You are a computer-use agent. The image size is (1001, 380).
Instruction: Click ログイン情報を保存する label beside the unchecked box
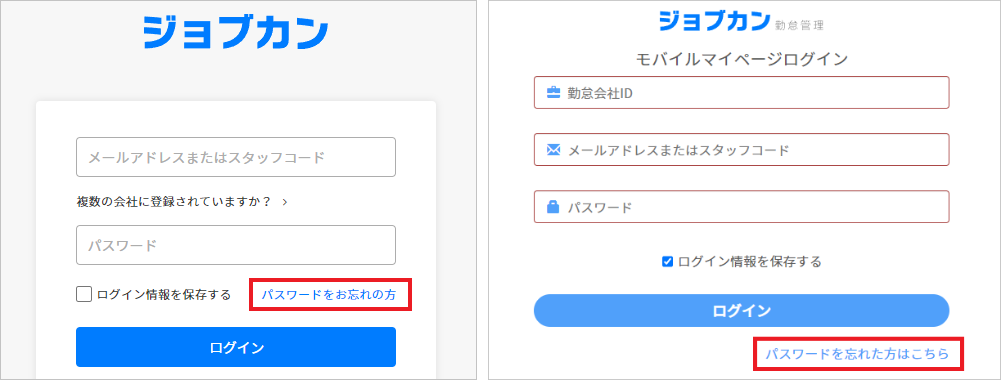coord(163,295)
